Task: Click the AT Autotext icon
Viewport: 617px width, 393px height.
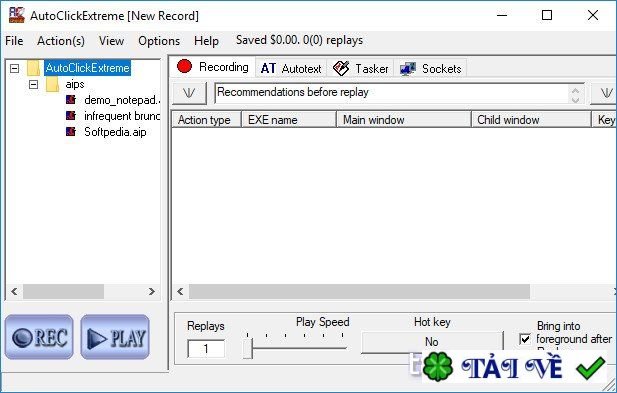Action: tap(268, 68)
